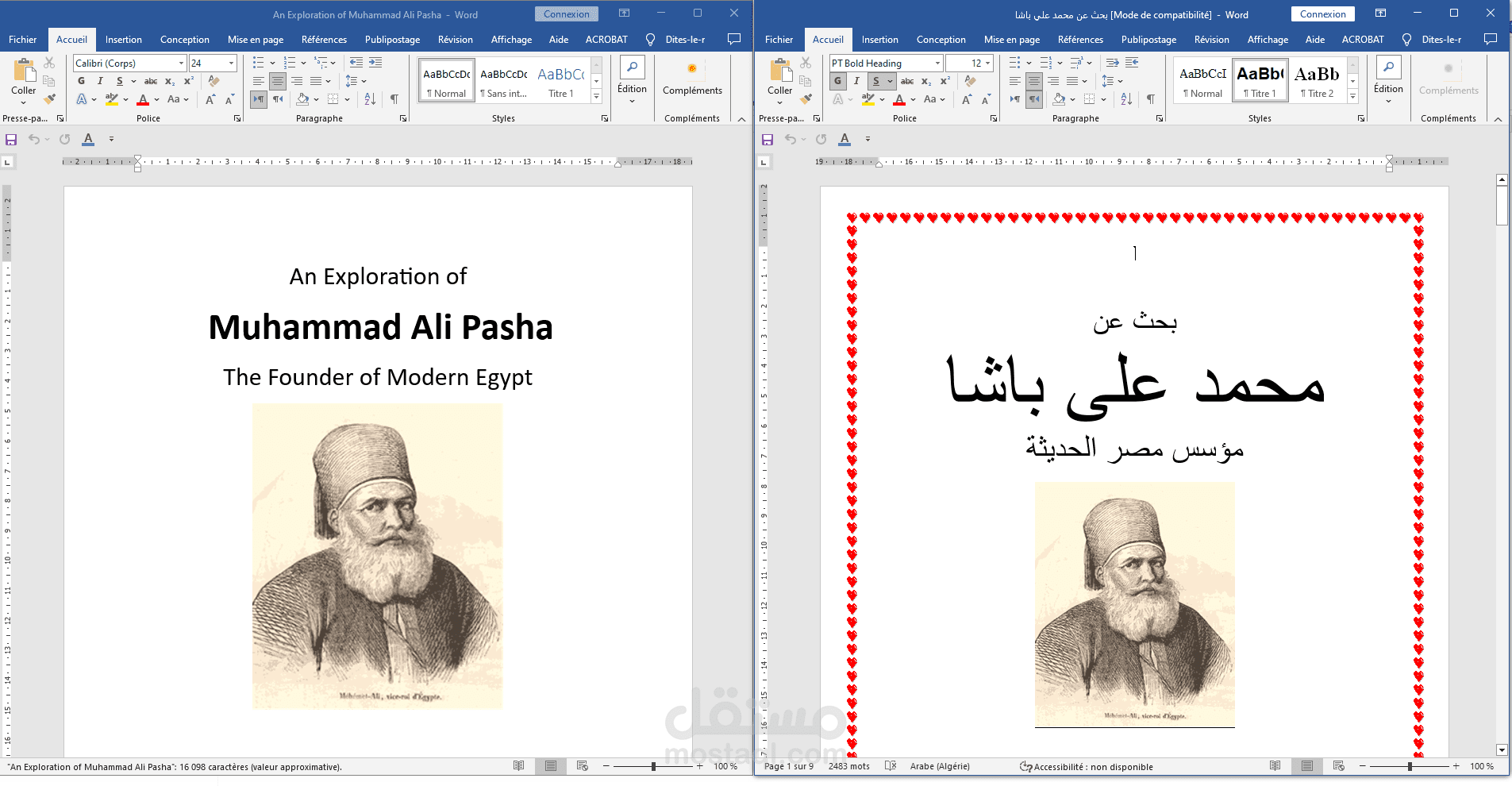
Task: Open Mise en page tab in left window
Action: [256, 39]
